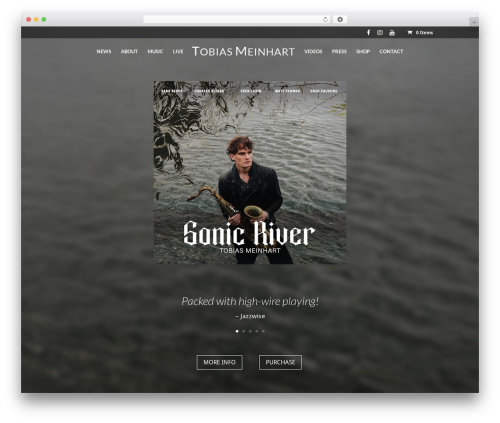
Task: Click the quote "Packed with high-wire playing!"
Action: click(250, 301)
